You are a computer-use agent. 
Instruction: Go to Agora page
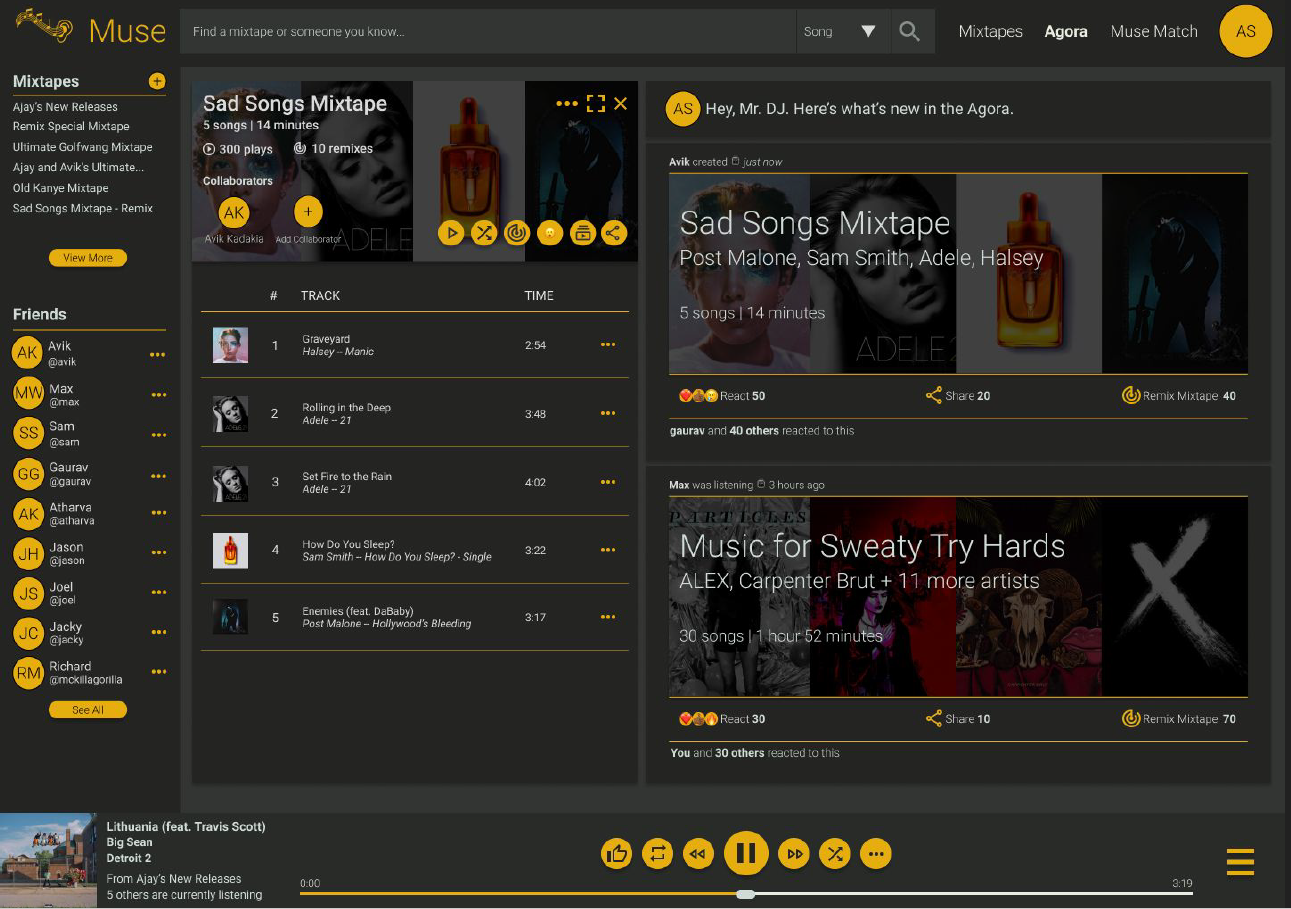pos(1066,31)
